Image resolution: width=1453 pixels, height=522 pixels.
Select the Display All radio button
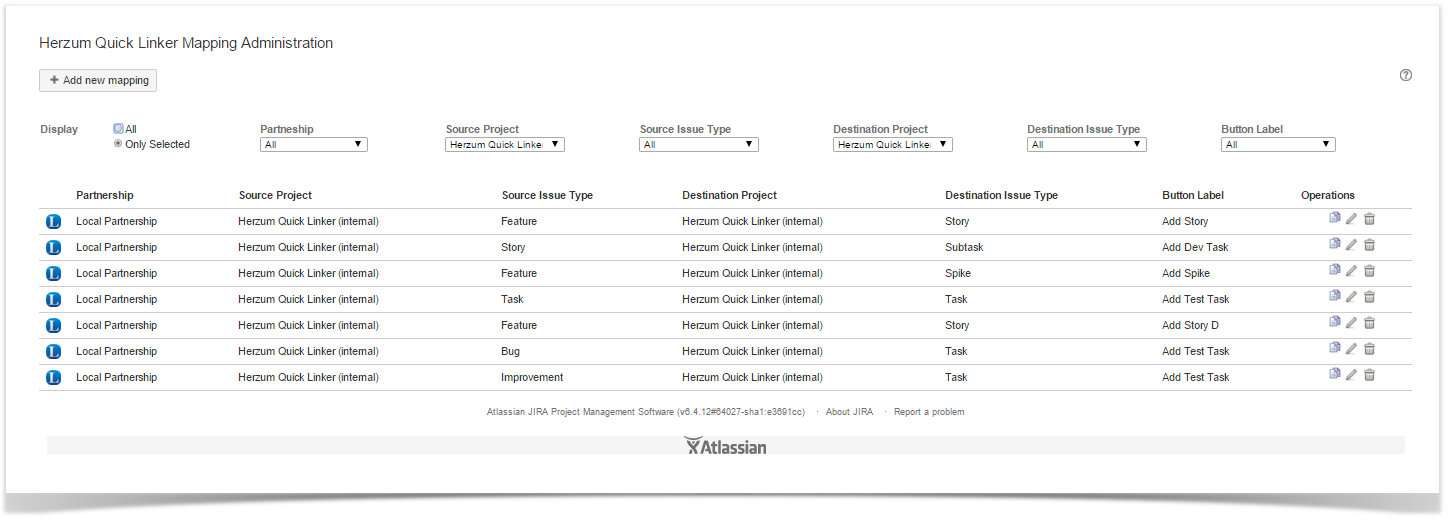[x=118, y=129]
